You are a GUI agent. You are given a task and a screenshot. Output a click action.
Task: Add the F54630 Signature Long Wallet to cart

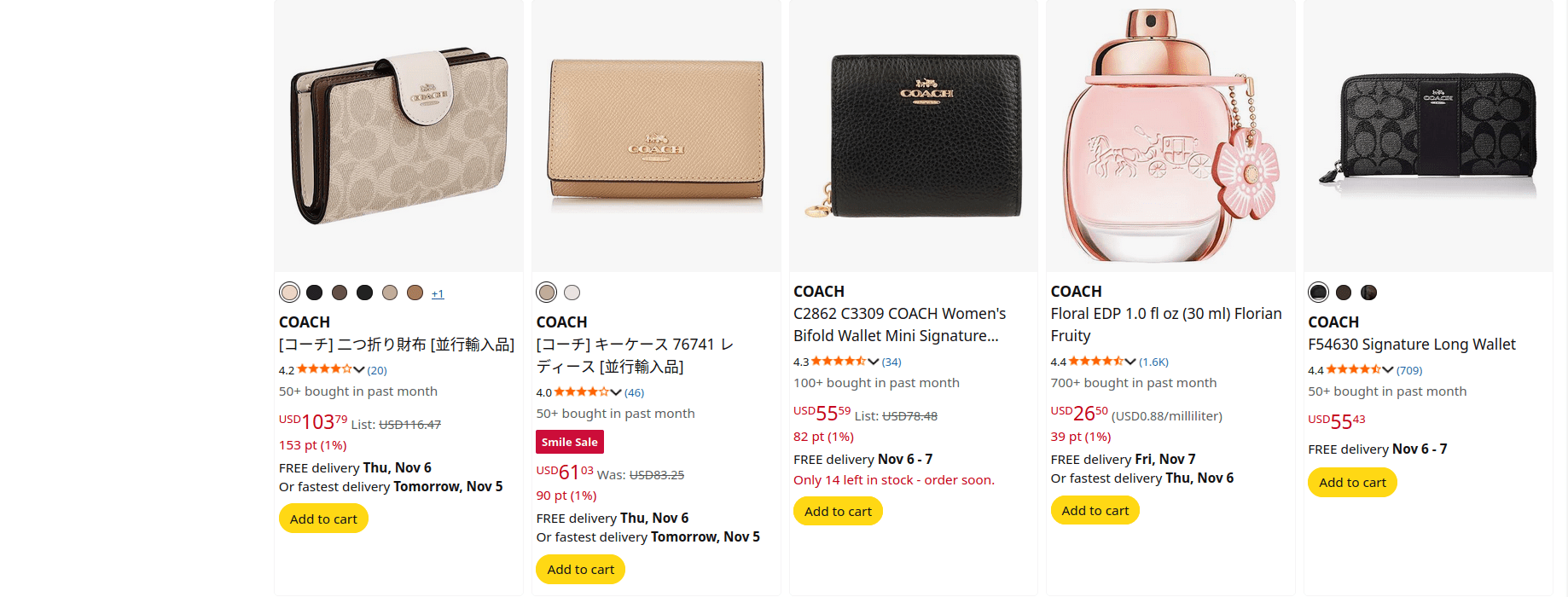click(1352, 483)
